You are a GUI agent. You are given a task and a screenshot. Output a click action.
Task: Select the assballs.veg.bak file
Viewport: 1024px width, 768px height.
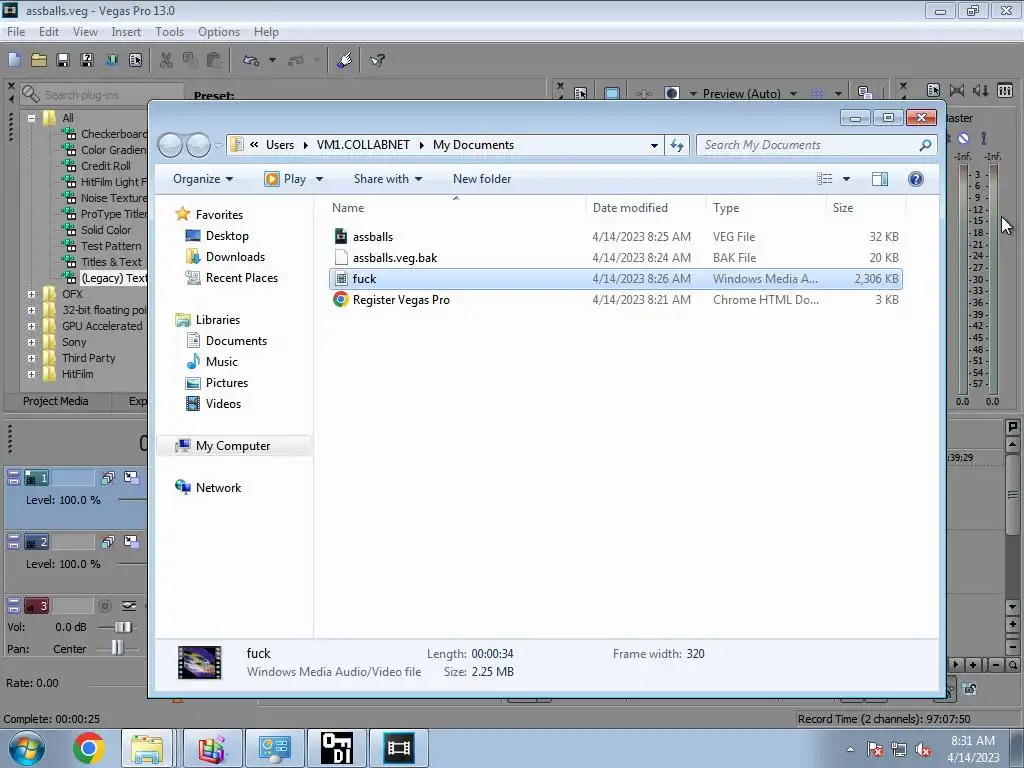615,258
